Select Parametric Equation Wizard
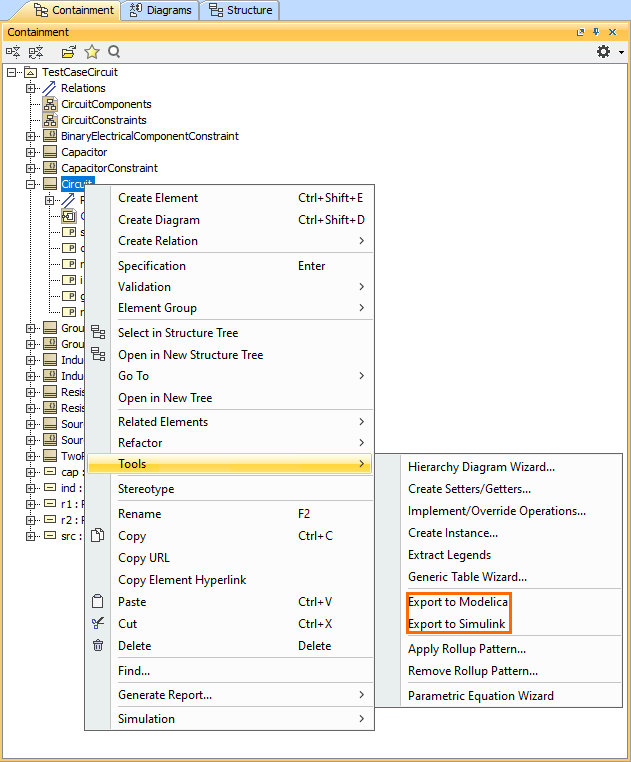The width and height of the screenshot is (631, 762). [499, 695]
